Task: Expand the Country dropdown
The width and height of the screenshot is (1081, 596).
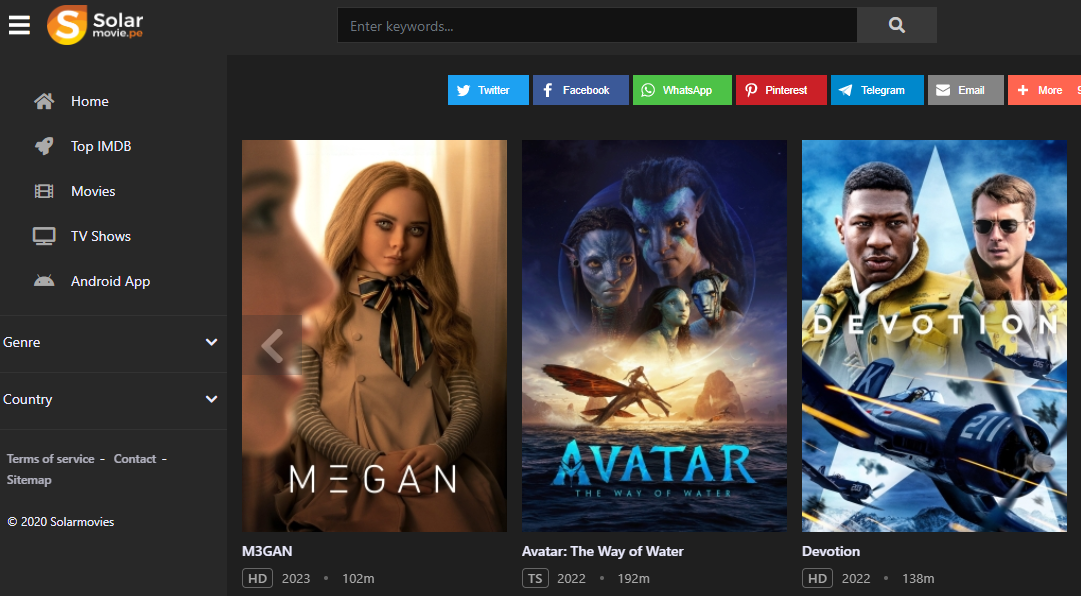Action: pyautogui.click(x=113, y=400)
